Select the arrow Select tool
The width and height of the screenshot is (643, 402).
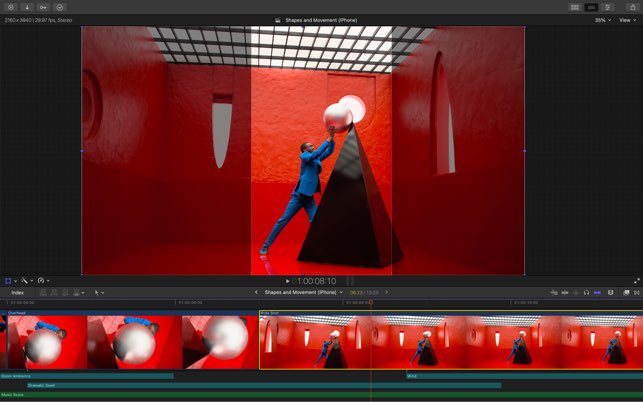[97, 292]
